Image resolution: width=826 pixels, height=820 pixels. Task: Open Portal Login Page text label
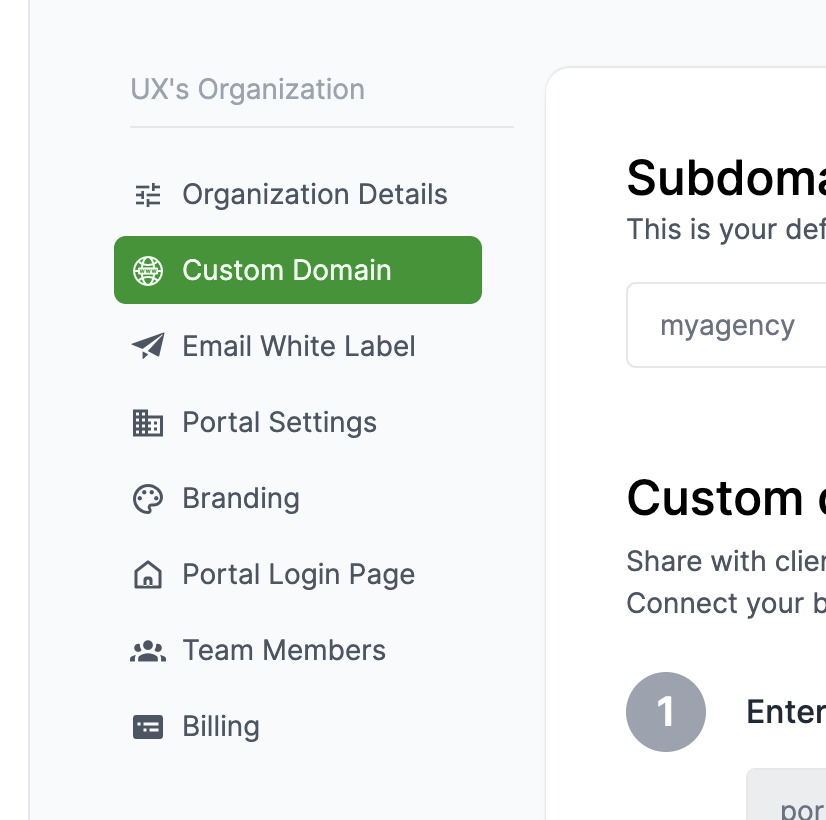point(298,574)
